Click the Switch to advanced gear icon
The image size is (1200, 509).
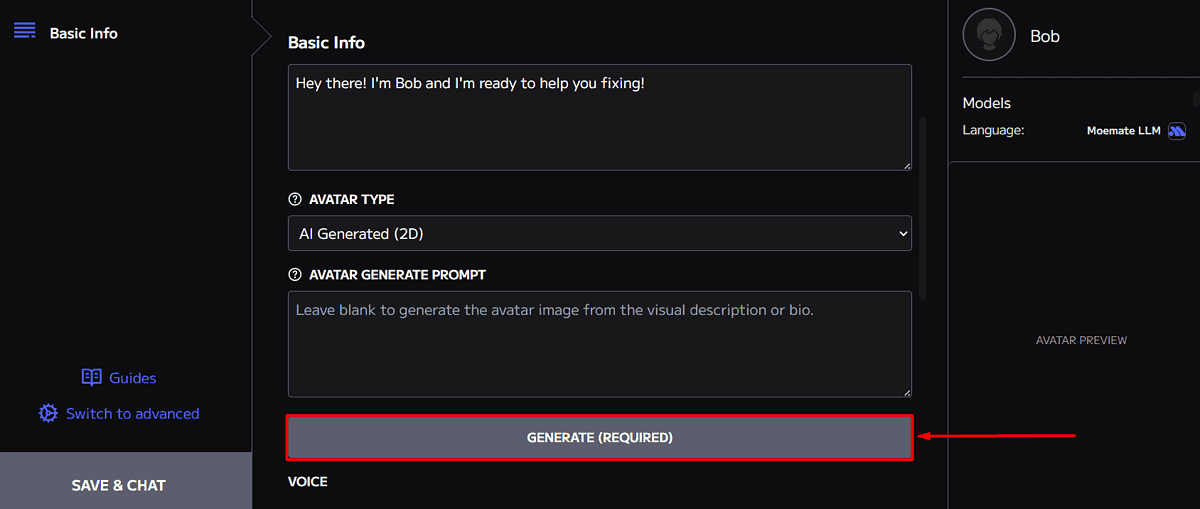click(x=48, y=413)
